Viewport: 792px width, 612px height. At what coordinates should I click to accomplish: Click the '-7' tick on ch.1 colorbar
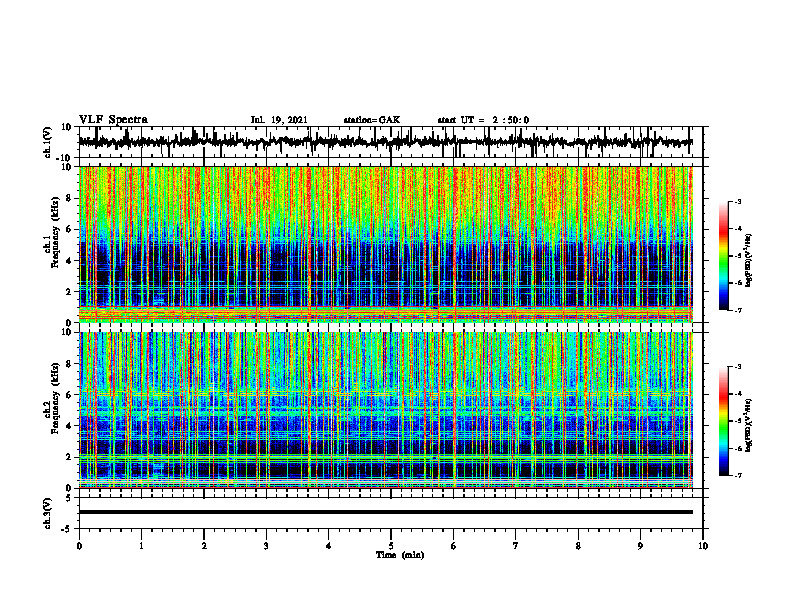tap(738, 310)
